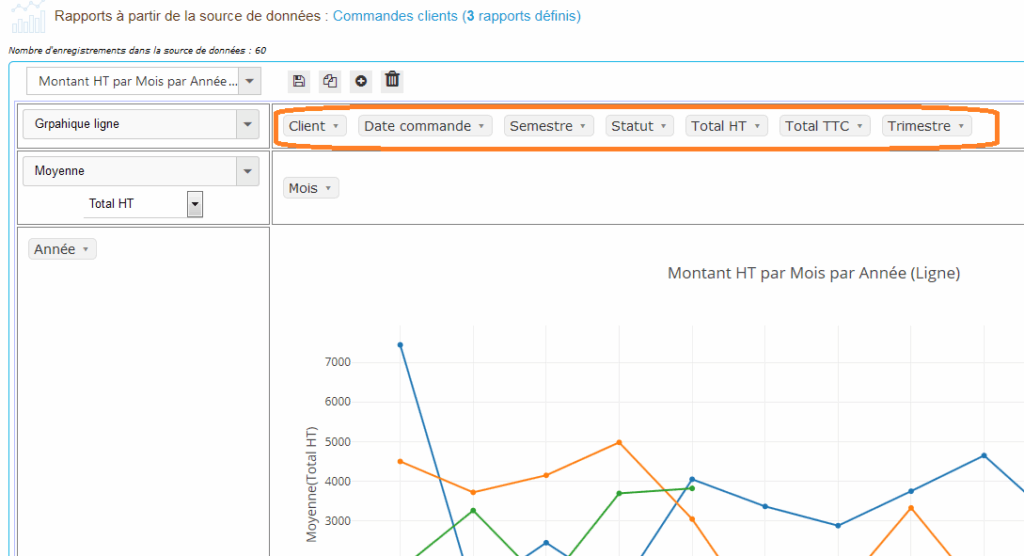Delete the report using the trash icon

tap(392, 80)
